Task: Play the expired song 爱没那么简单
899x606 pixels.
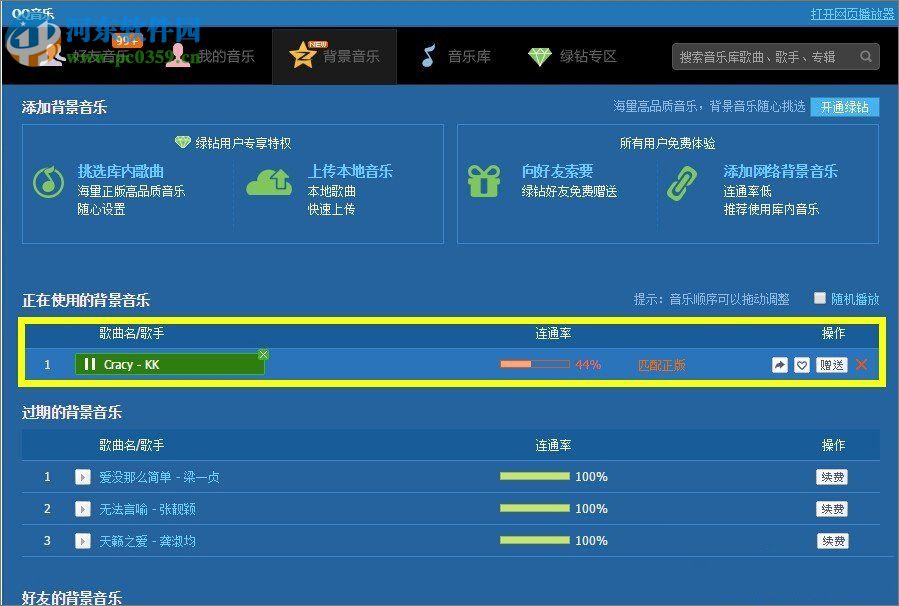Action: (x=83, y=477)
